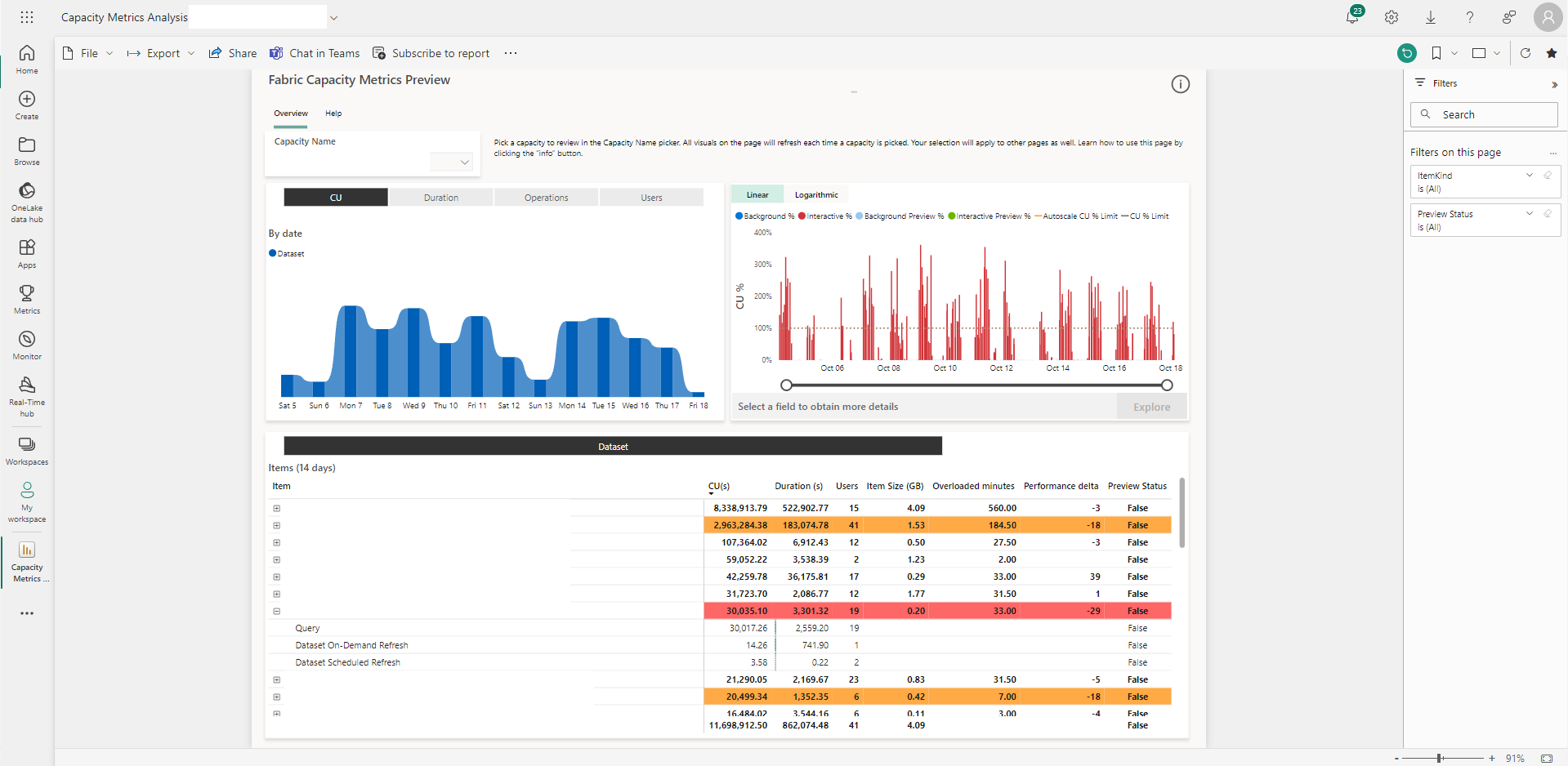Open more toolbar options ellipsis

511,53
